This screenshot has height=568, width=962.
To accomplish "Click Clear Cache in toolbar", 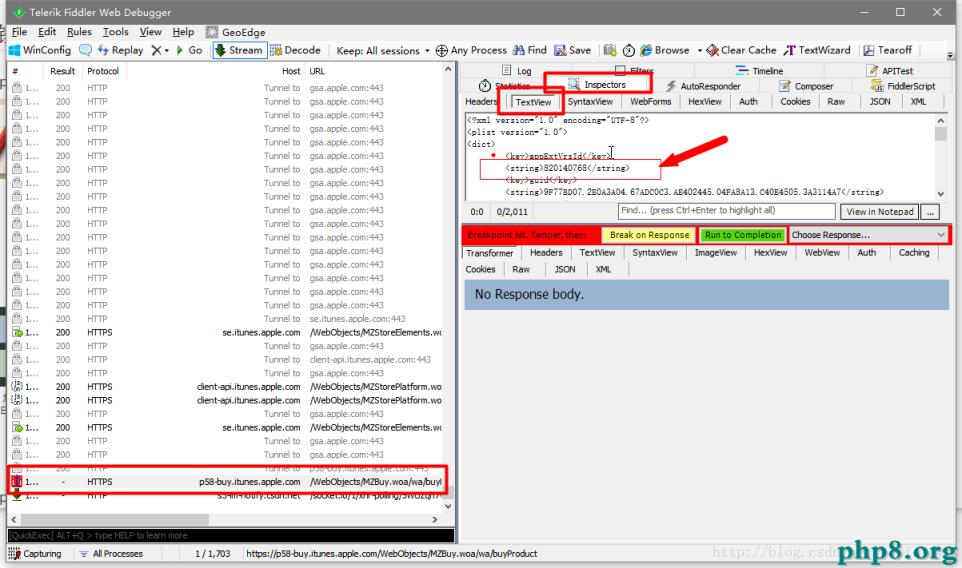I will [x=741, y=50].
